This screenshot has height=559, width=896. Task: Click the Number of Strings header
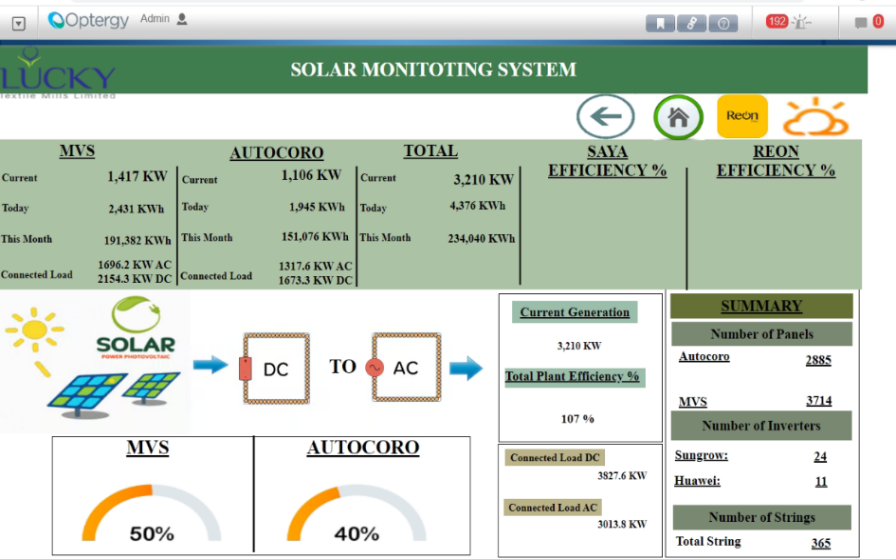(x=762, y=517)
